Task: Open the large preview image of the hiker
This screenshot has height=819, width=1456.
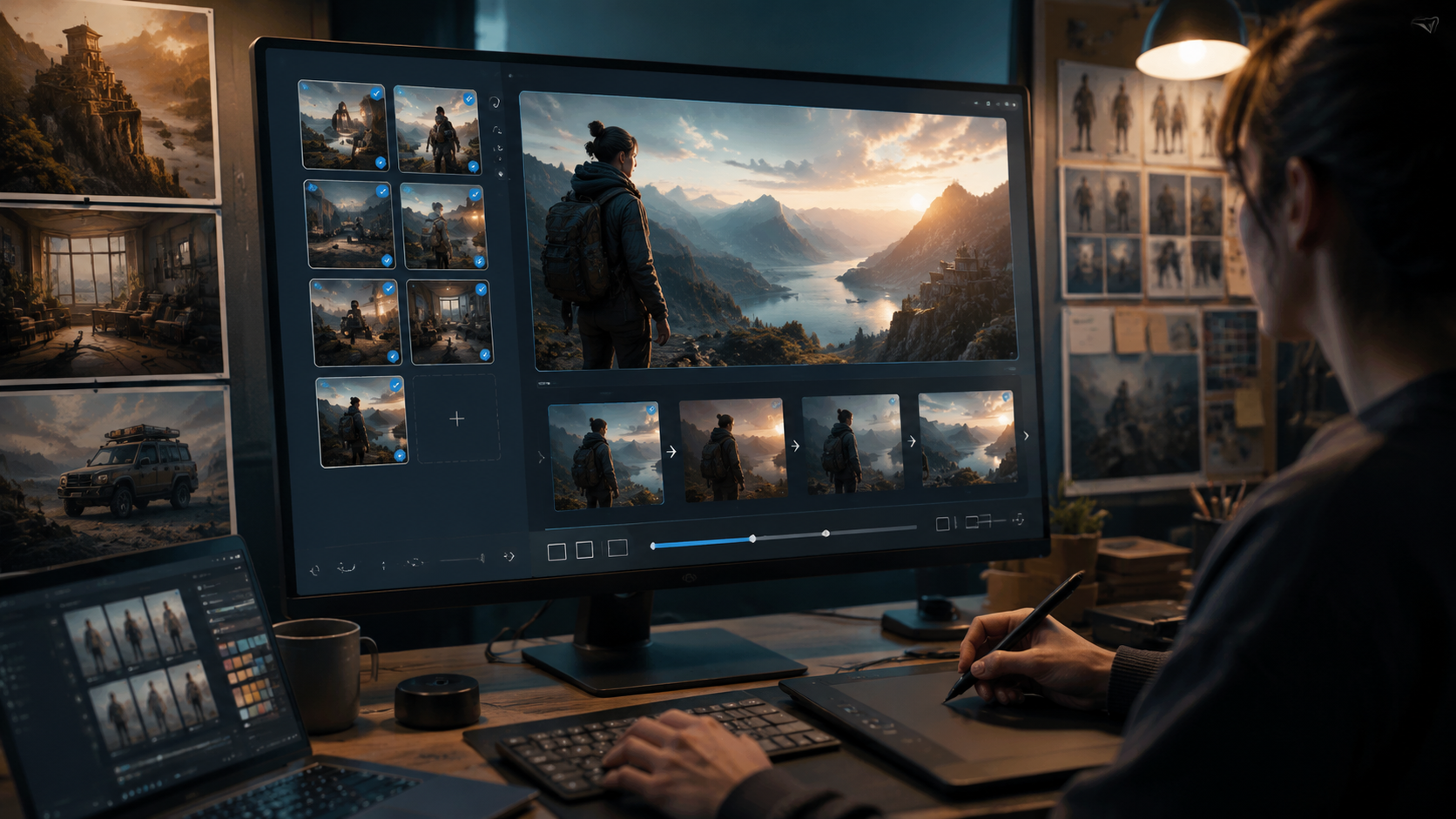Action: [x=769, y=231]
